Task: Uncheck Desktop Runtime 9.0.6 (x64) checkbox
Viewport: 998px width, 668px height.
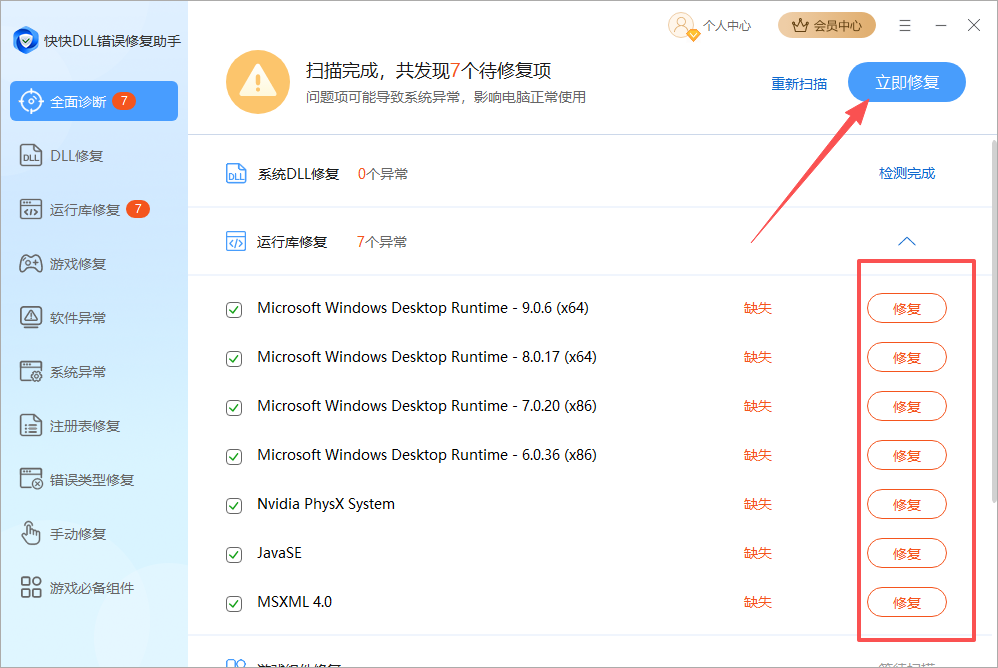Action: [x=234, y=310]
